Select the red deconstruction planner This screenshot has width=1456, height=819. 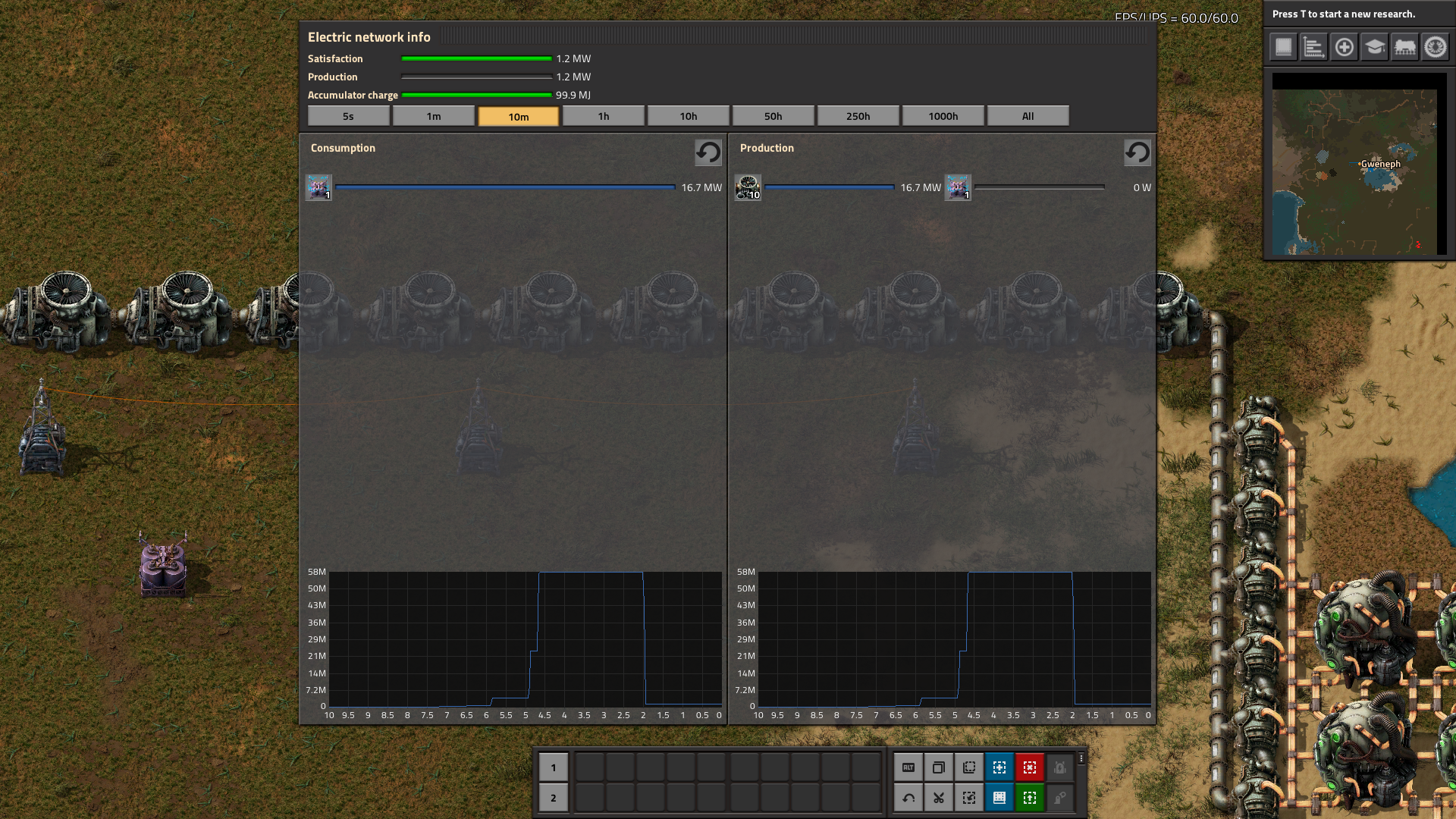(1029, 767)
